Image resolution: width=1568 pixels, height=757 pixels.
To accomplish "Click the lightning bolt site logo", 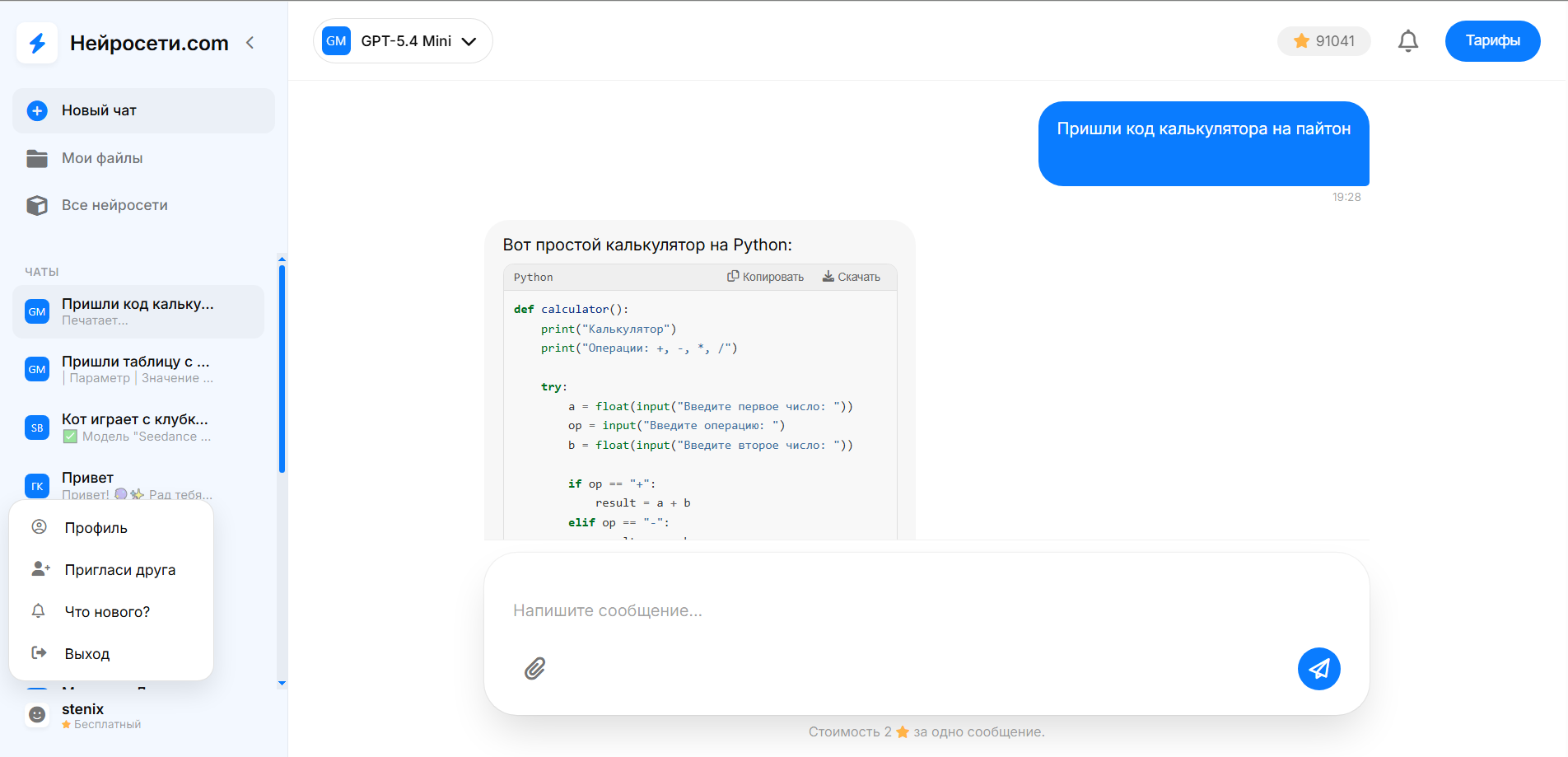I will tap(37, 43).
